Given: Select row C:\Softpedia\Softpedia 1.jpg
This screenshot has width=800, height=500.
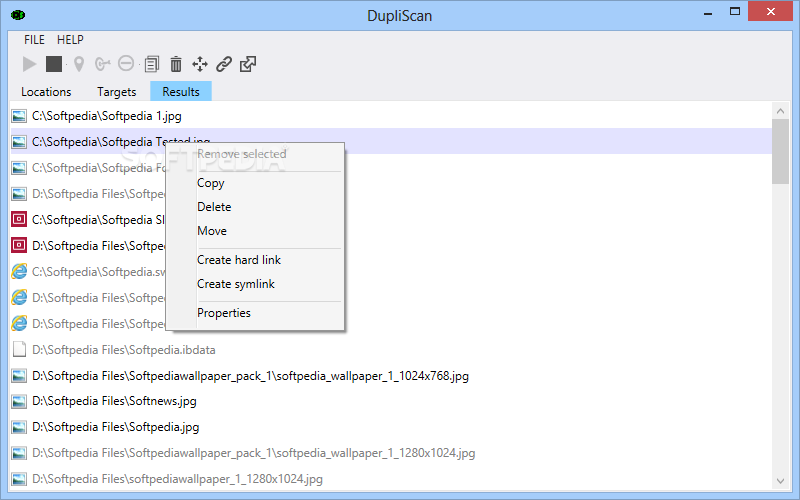Looking at the screenshot, I should (x=391, y=116).
